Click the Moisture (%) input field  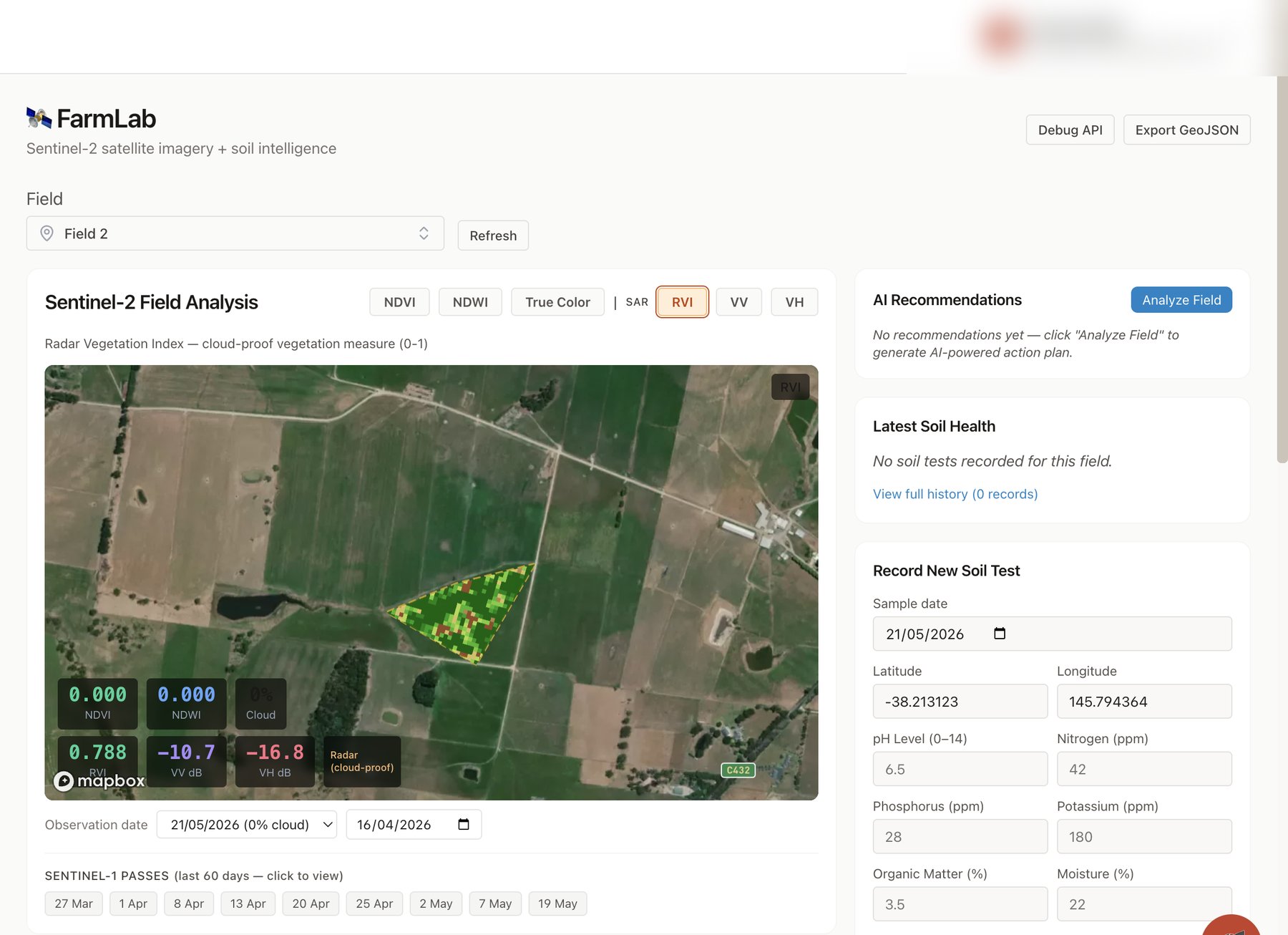point(1144,904)
